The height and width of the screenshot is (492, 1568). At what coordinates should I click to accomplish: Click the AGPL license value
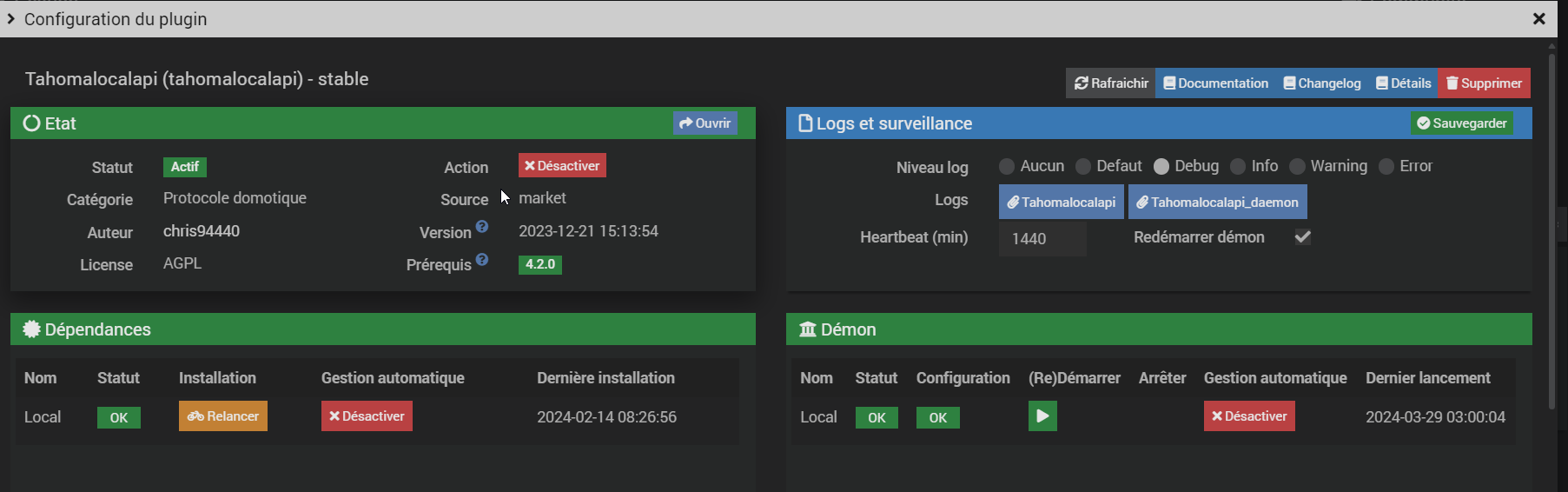(182, 263)
